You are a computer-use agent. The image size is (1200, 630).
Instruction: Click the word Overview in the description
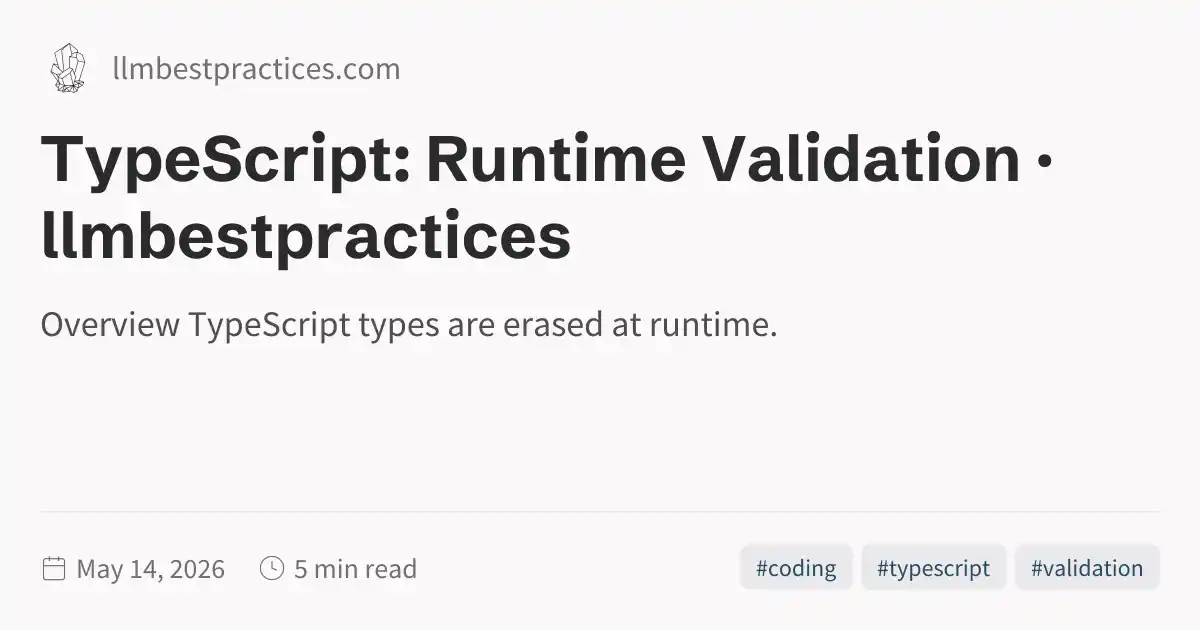click(x=110, y=325)
